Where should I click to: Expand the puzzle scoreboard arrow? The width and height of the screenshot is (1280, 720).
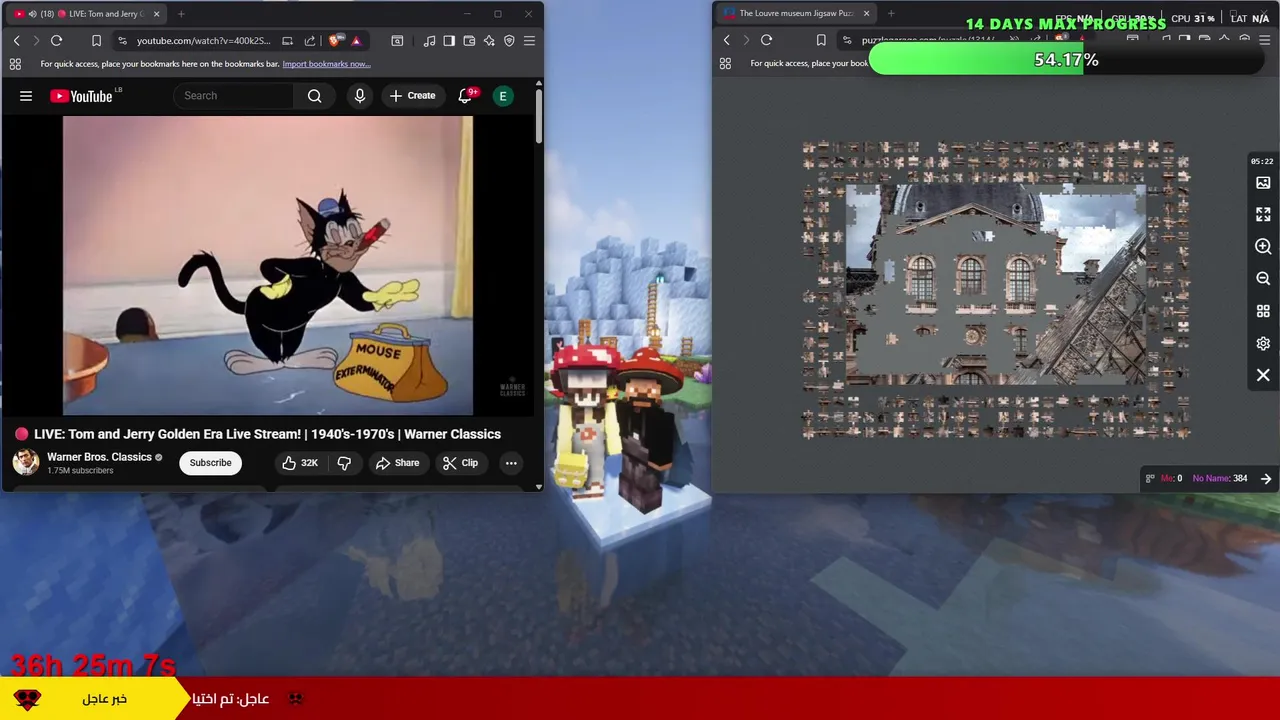click(1266, 479)
